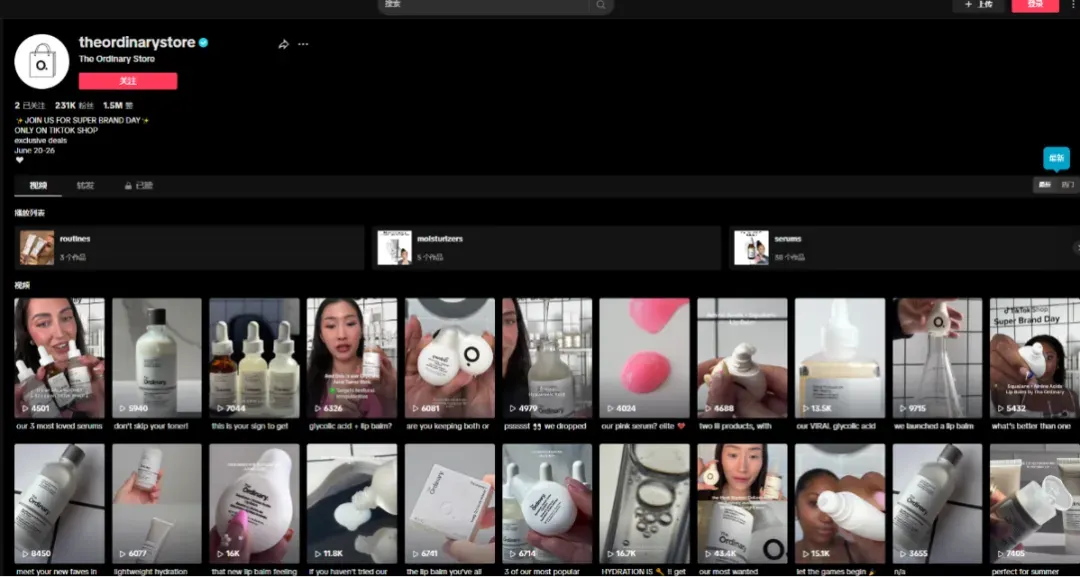Open video 'our 3 most loved serums'
Image resolution: width=1080 pixels, height=577 pixels.
59,358
